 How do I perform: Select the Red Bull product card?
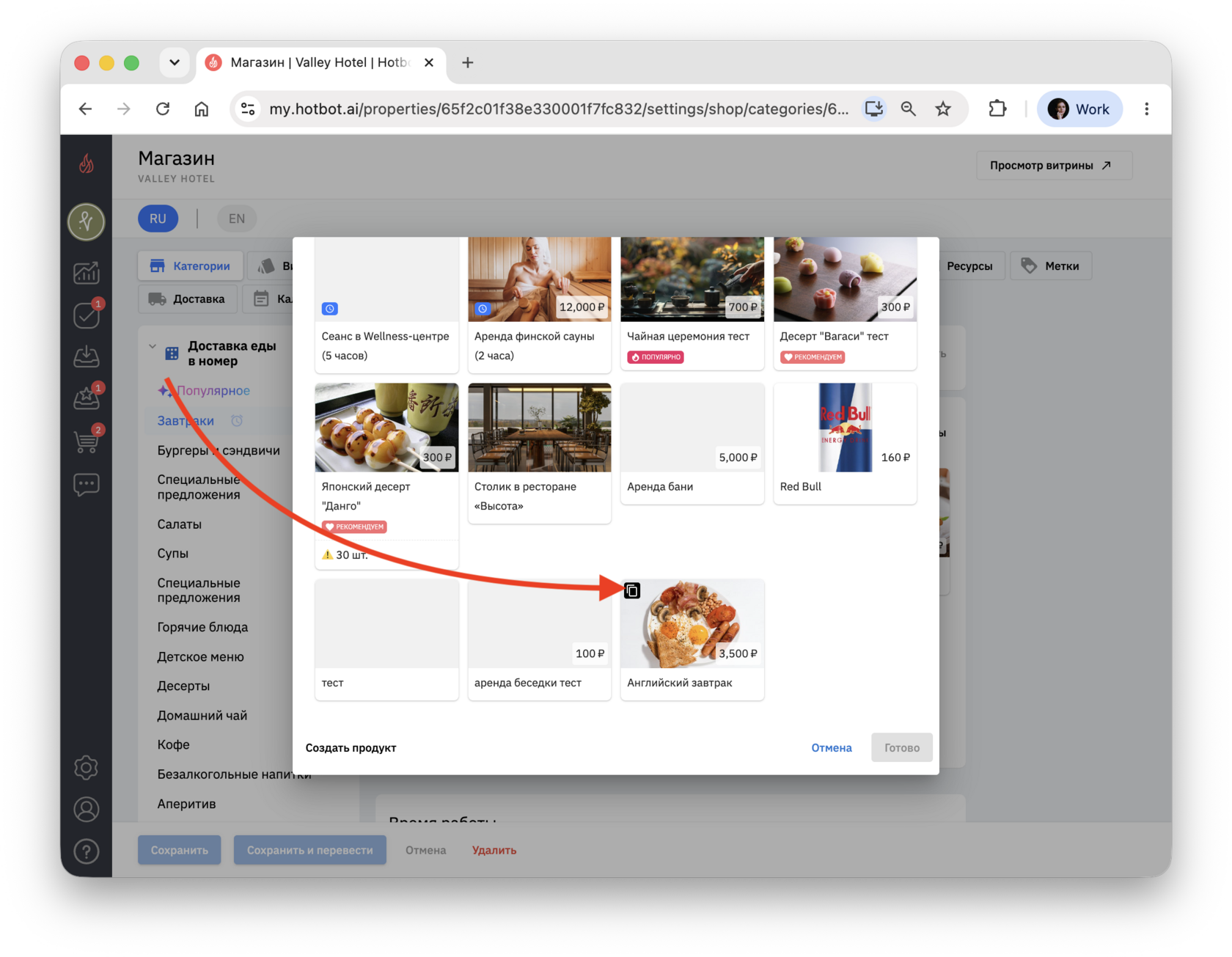coord(845,444)
